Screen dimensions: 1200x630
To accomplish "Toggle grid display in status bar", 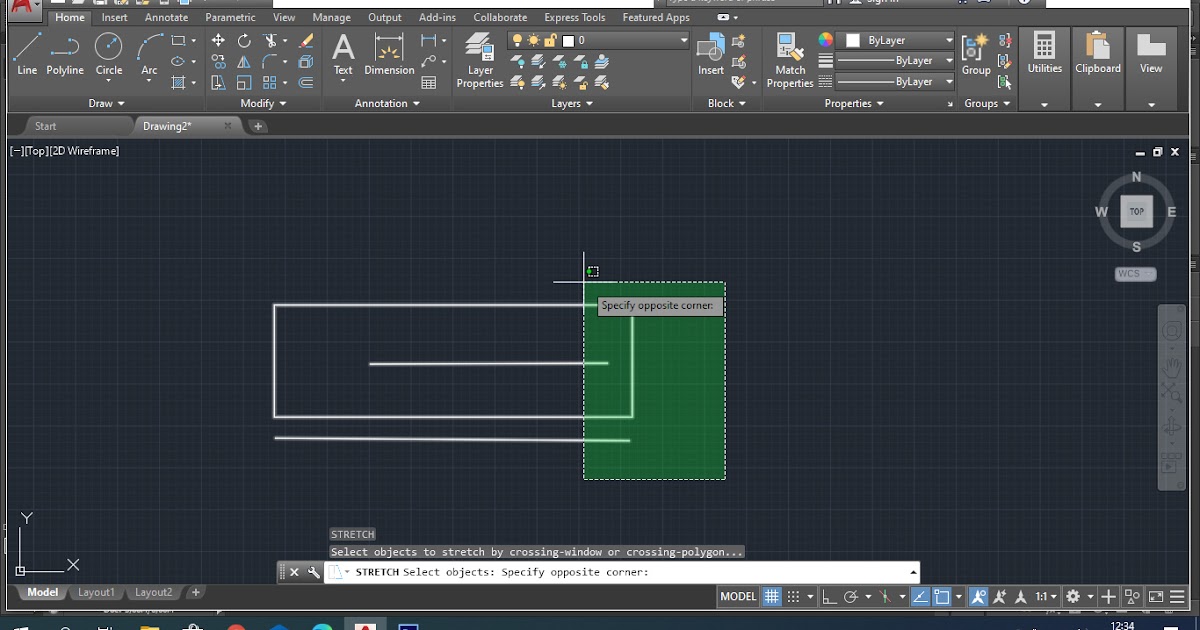I will tap(772, 597).
